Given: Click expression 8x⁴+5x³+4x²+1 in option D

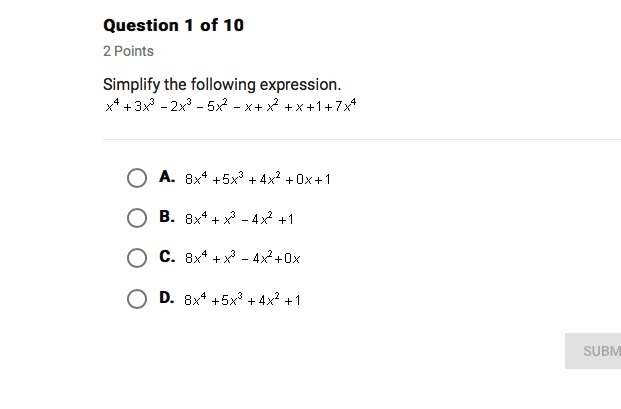Looking at the screenshot, I should 242,299.
